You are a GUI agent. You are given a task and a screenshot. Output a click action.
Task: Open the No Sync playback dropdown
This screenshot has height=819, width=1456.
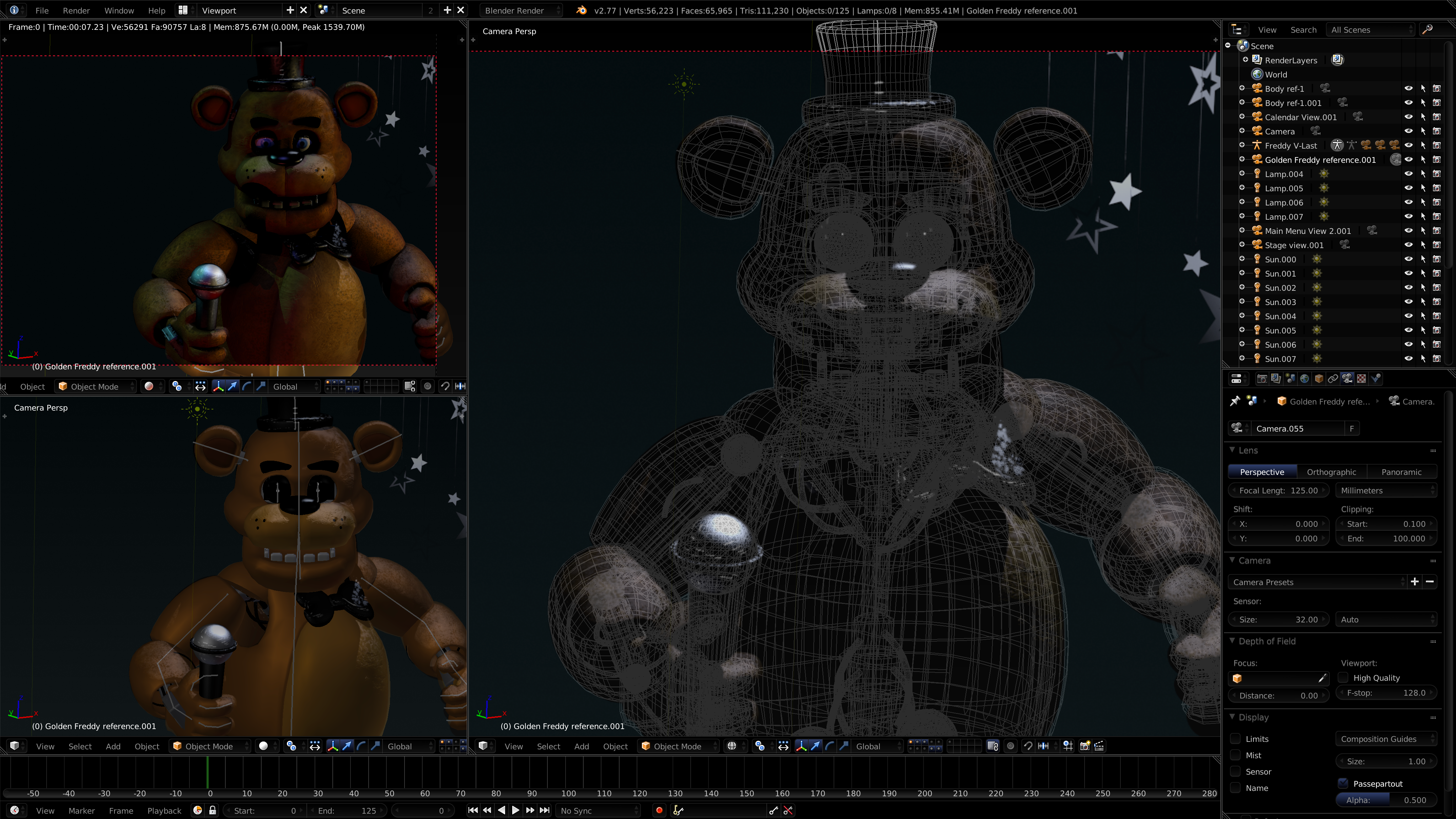[599, 810]
